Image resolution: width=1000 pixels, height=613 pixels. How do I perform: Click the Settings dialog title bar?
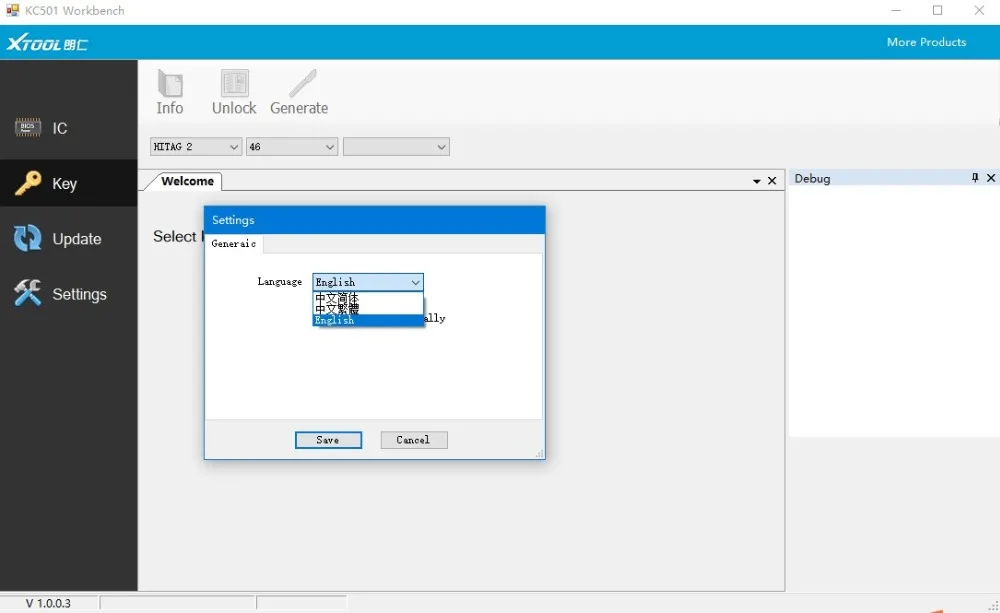click(x=374, y=220)
